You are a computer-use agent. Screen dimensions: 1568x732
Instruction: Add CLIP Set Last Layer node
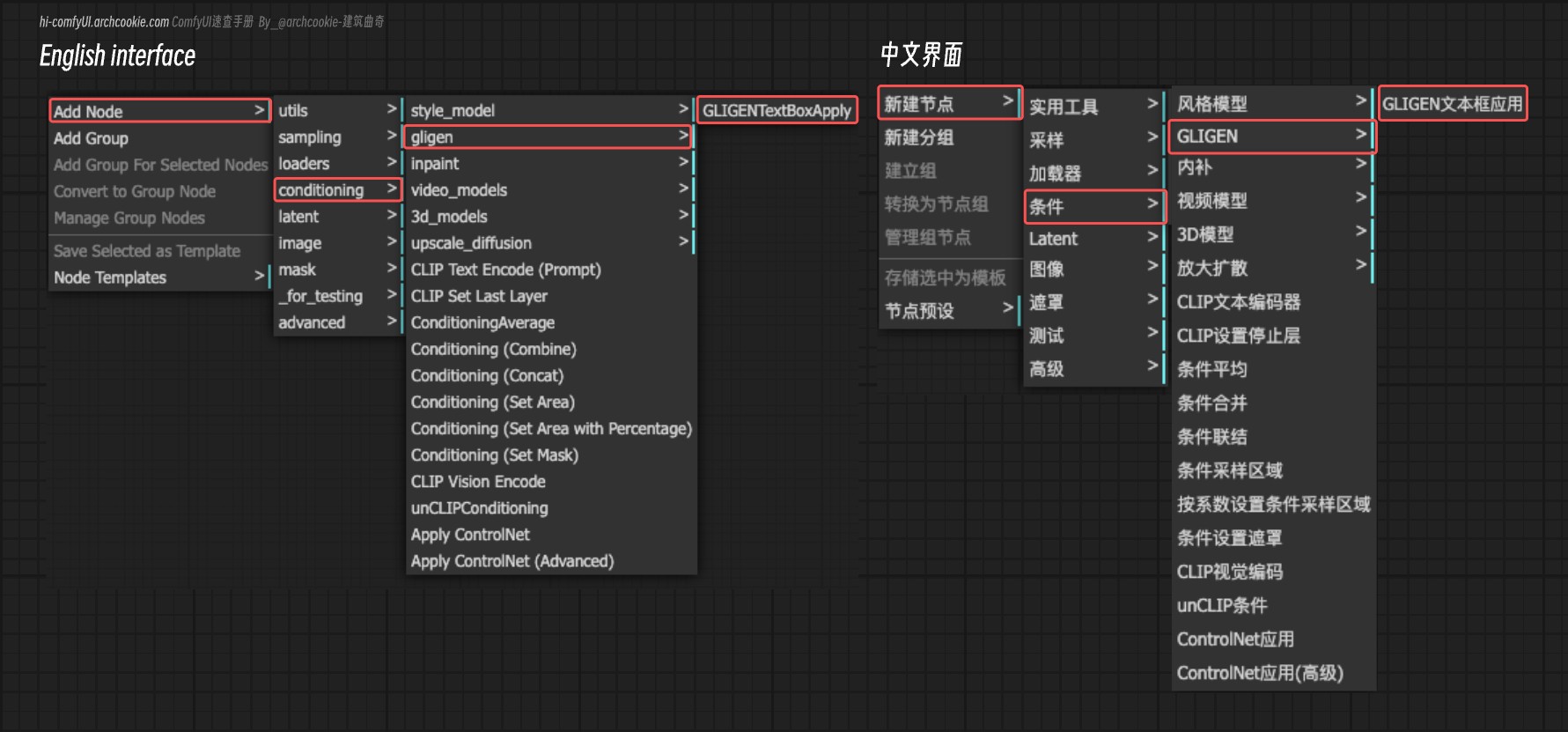(550, 296)
